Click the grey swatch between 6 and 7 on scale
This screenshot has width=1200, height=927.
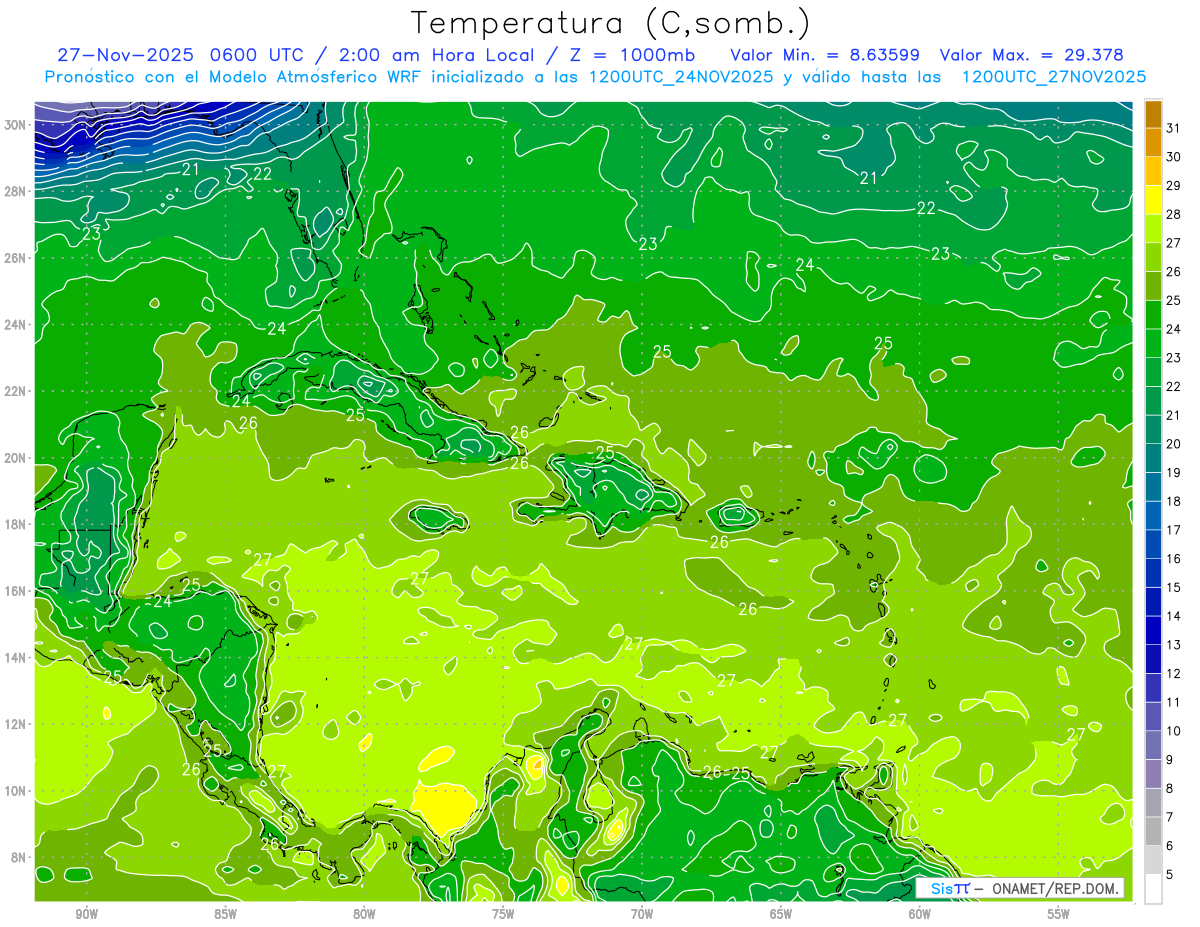pos(1153,831)
